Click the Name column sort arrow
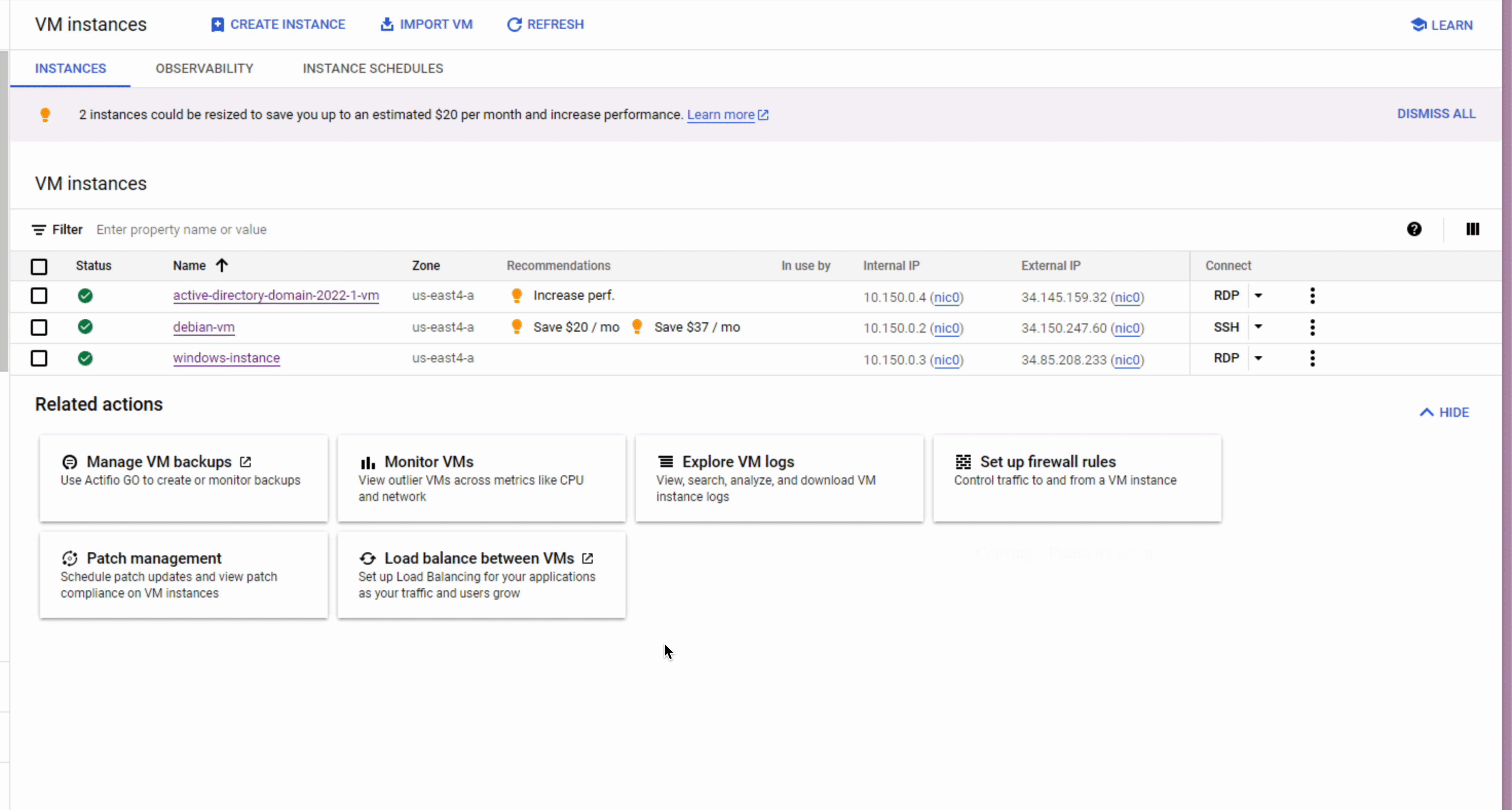1512x810 pixels. click(x=222, y=266)
